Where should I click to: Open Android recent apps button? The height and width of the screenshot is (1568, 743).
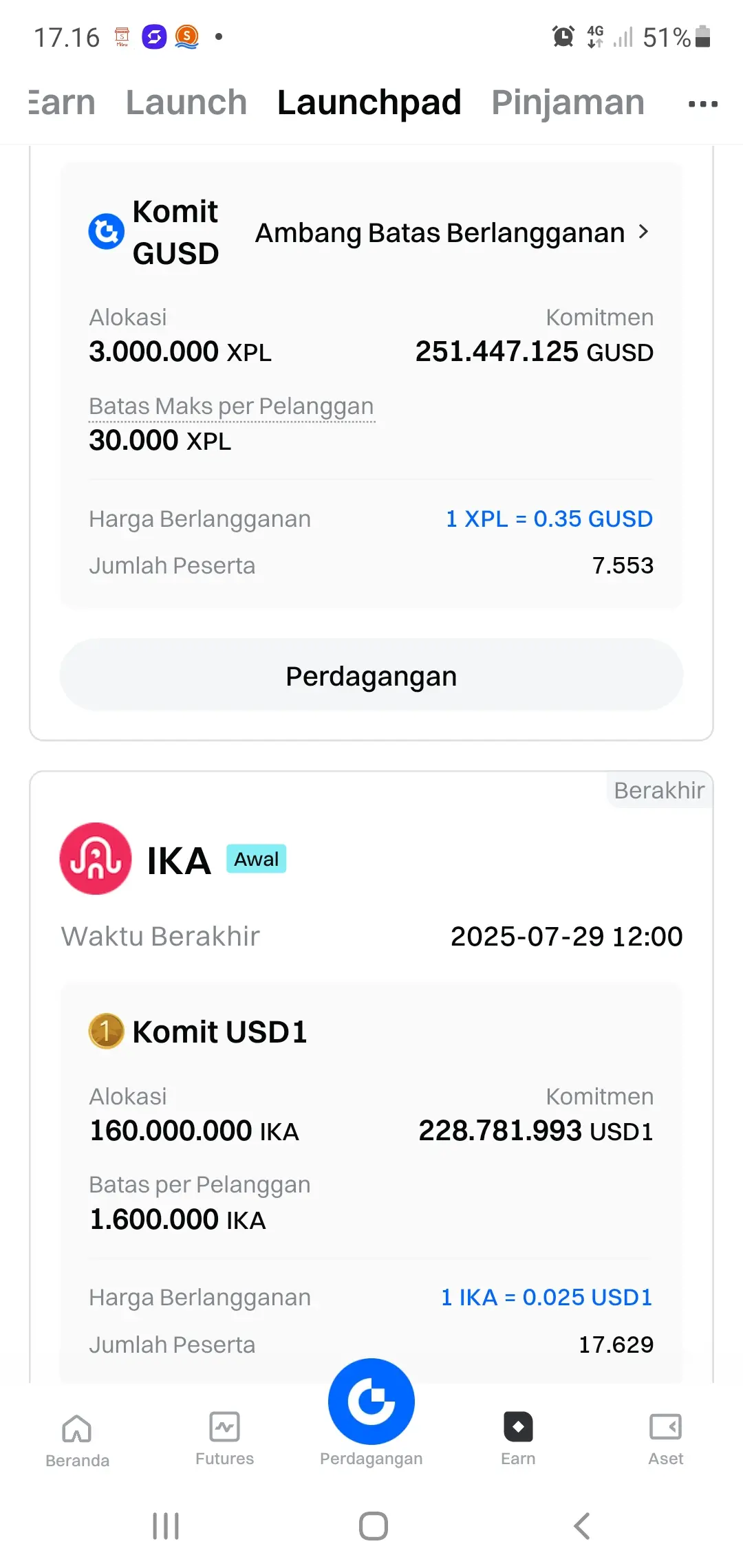[166, 1525]
